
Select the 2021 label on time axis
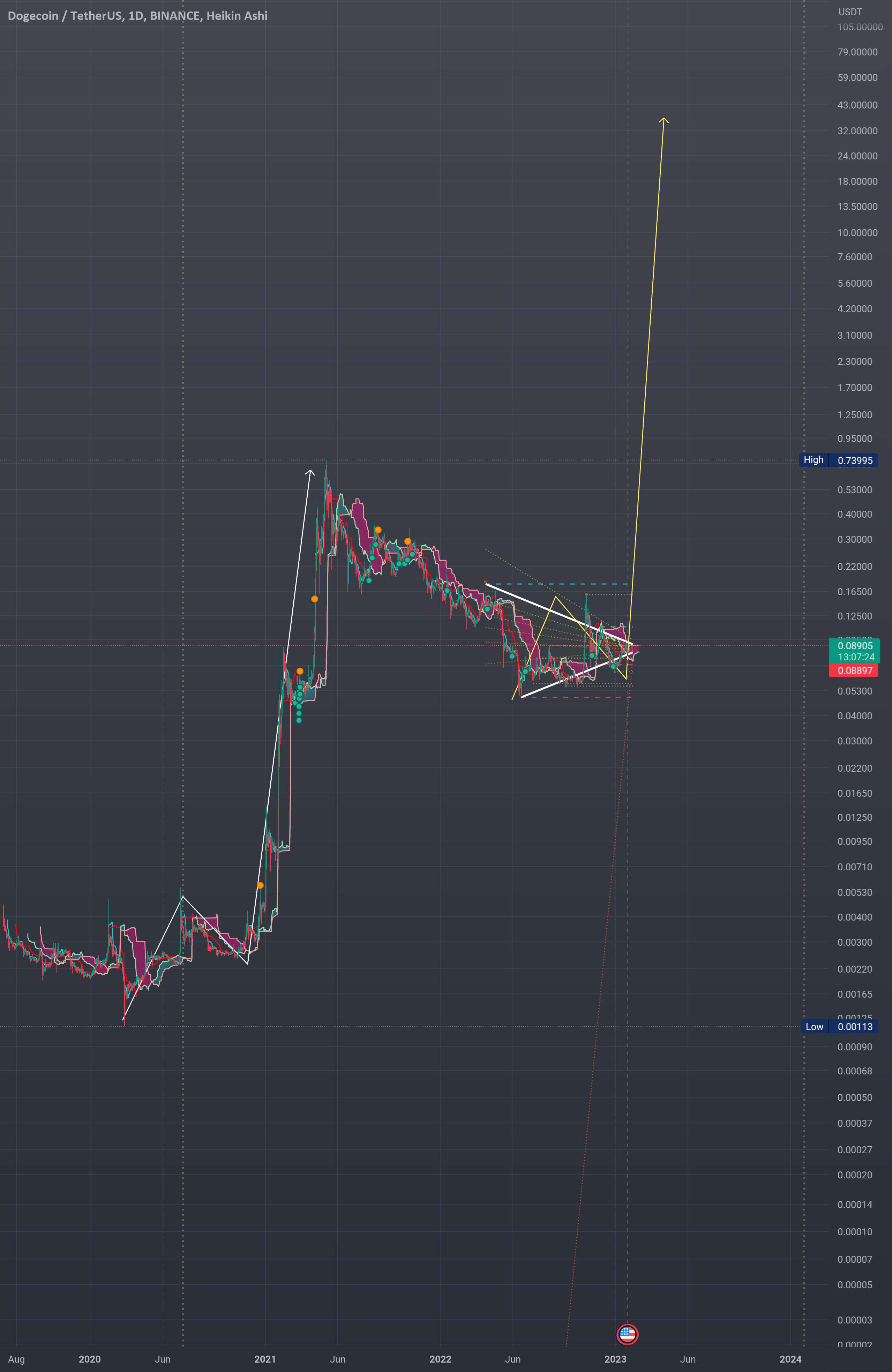pos(265,1359)
